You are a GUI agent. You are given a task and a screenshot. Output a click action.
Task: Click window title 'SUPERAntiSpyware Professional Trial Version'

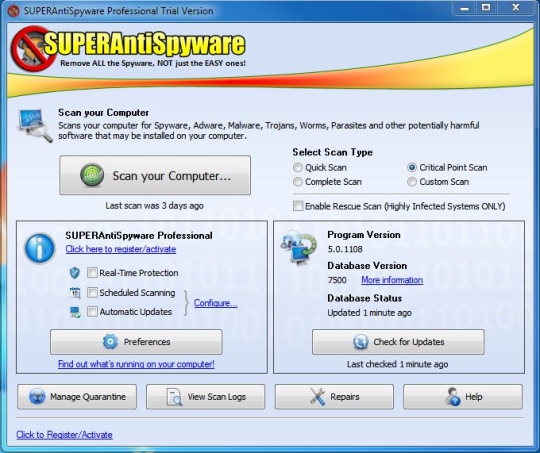[x=118, y=11]
